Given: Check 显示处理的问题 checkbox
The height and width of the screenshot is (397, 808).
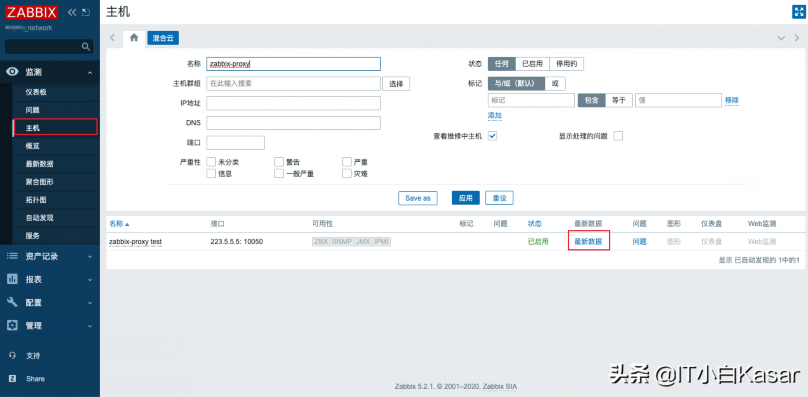Looking at the screenshot, I should [x=618, y=136].
